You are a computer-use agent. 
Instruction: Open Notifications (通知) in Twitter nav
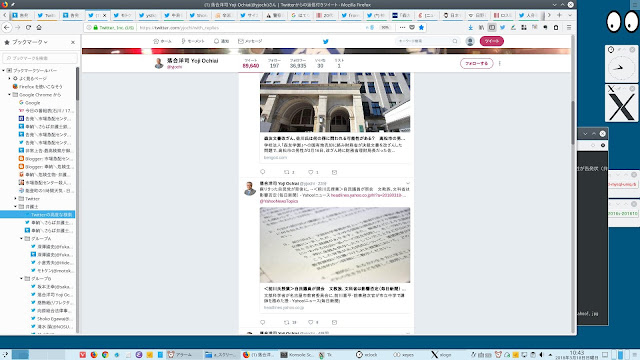tap(221, 41)
